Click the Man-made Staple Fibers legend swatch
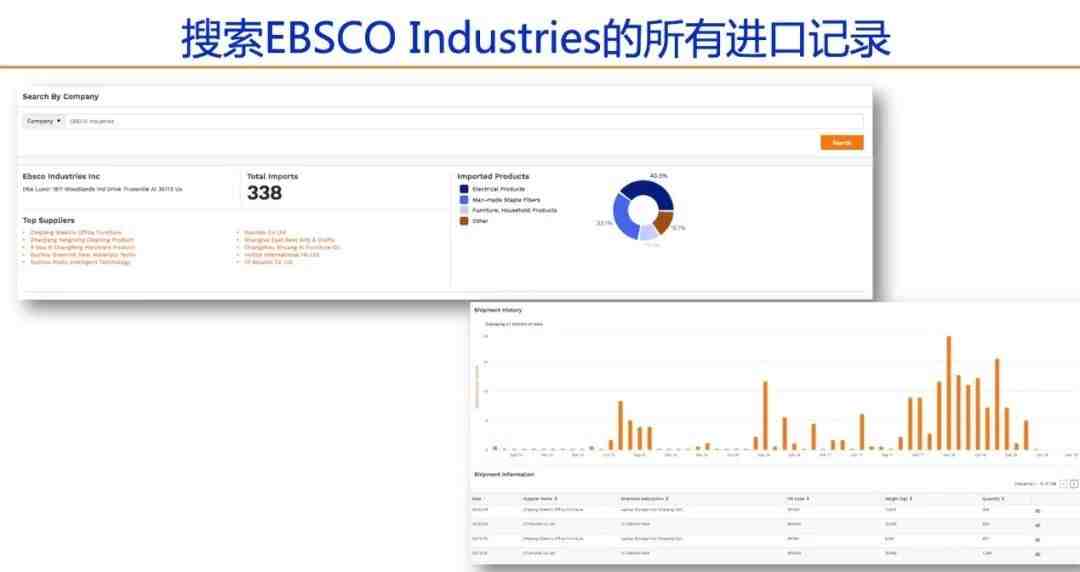The width and height of the screenshot is (1080, 572). [x=464, y=199]
